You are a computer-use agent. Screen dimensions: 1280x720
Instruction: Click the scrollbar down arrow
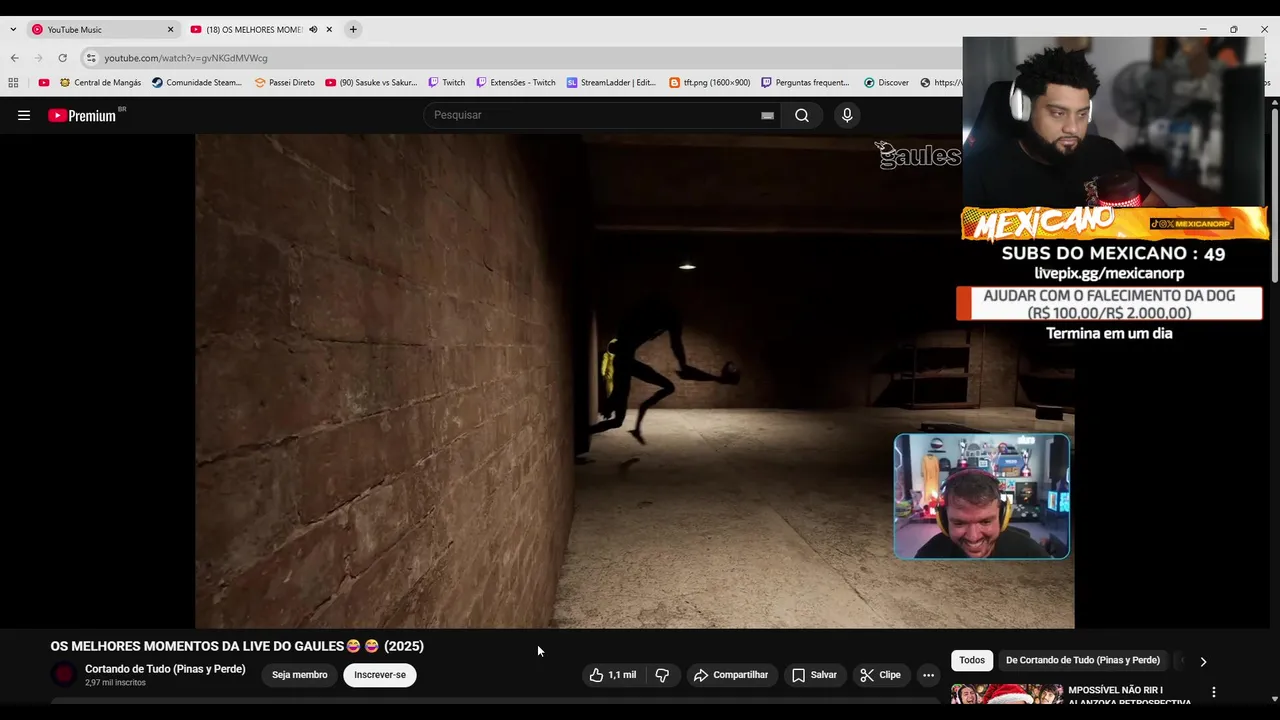pos(1273,699)
